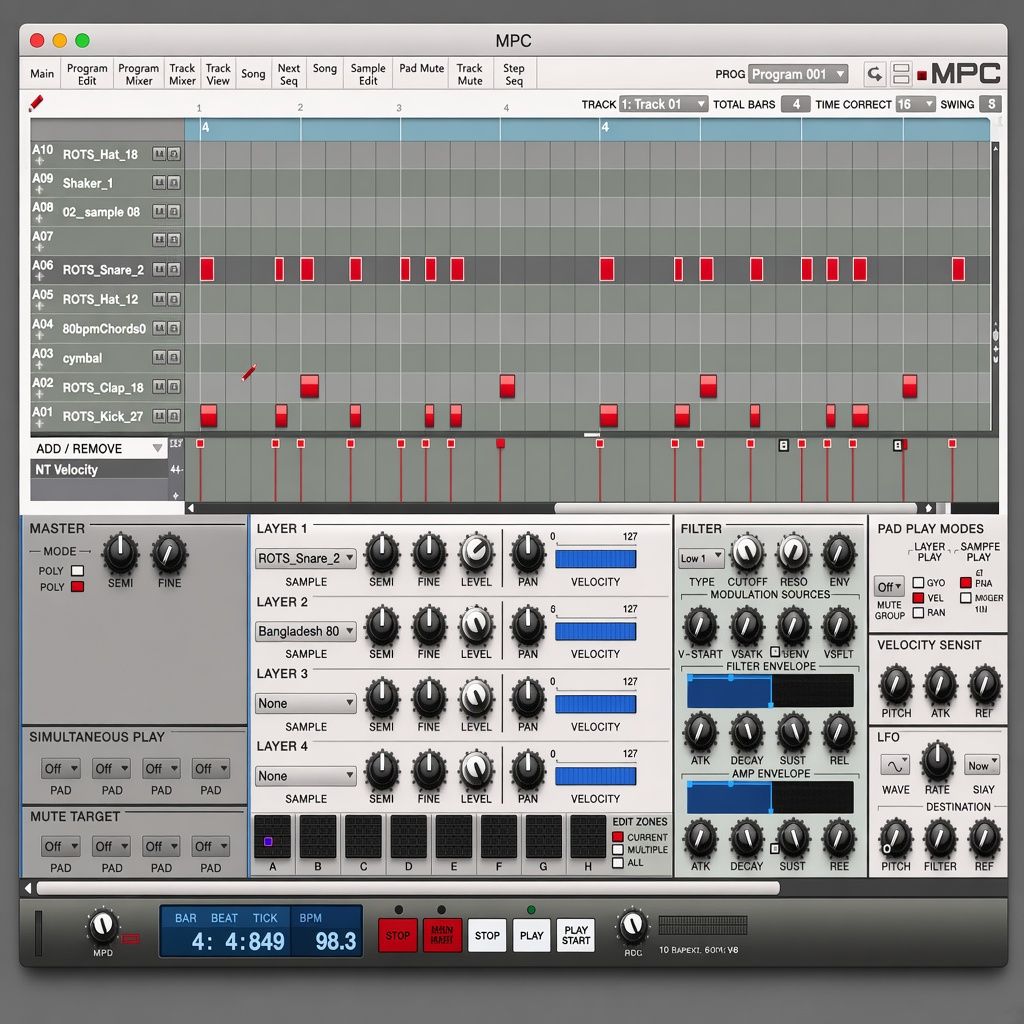Image resolution: width=1024 pixels, height=1024 pixels.
Task: Click the A10 pad plus icon
Action: (x=39, y=161)
